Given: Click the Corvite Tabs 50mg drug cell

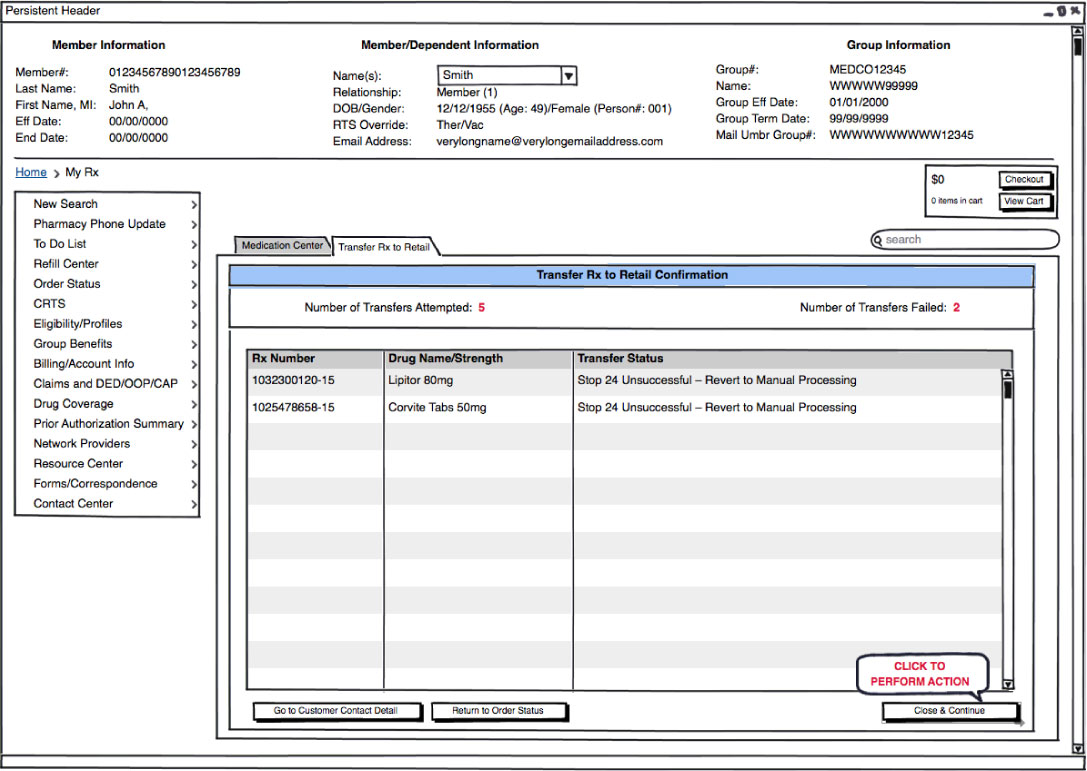Looking at the screenshot, I should coord(437,408).
